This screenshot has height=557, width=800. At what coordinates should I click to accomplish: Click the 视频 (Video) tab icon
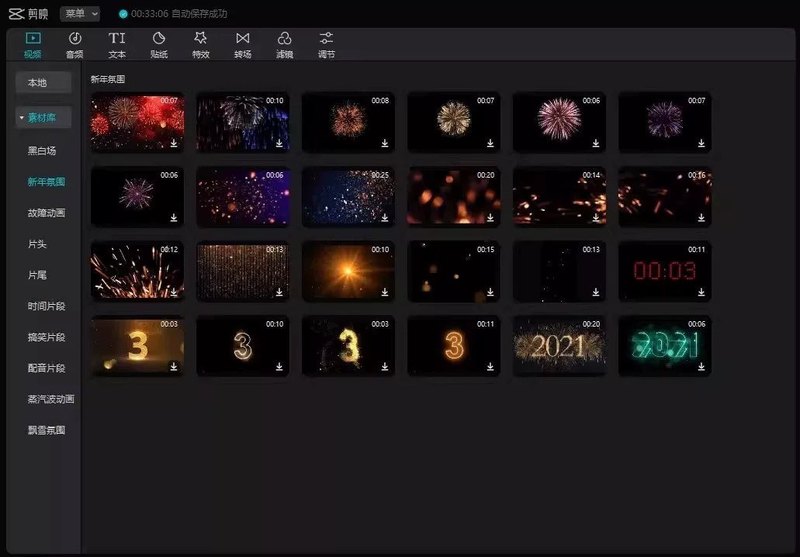tap(33, 39)
